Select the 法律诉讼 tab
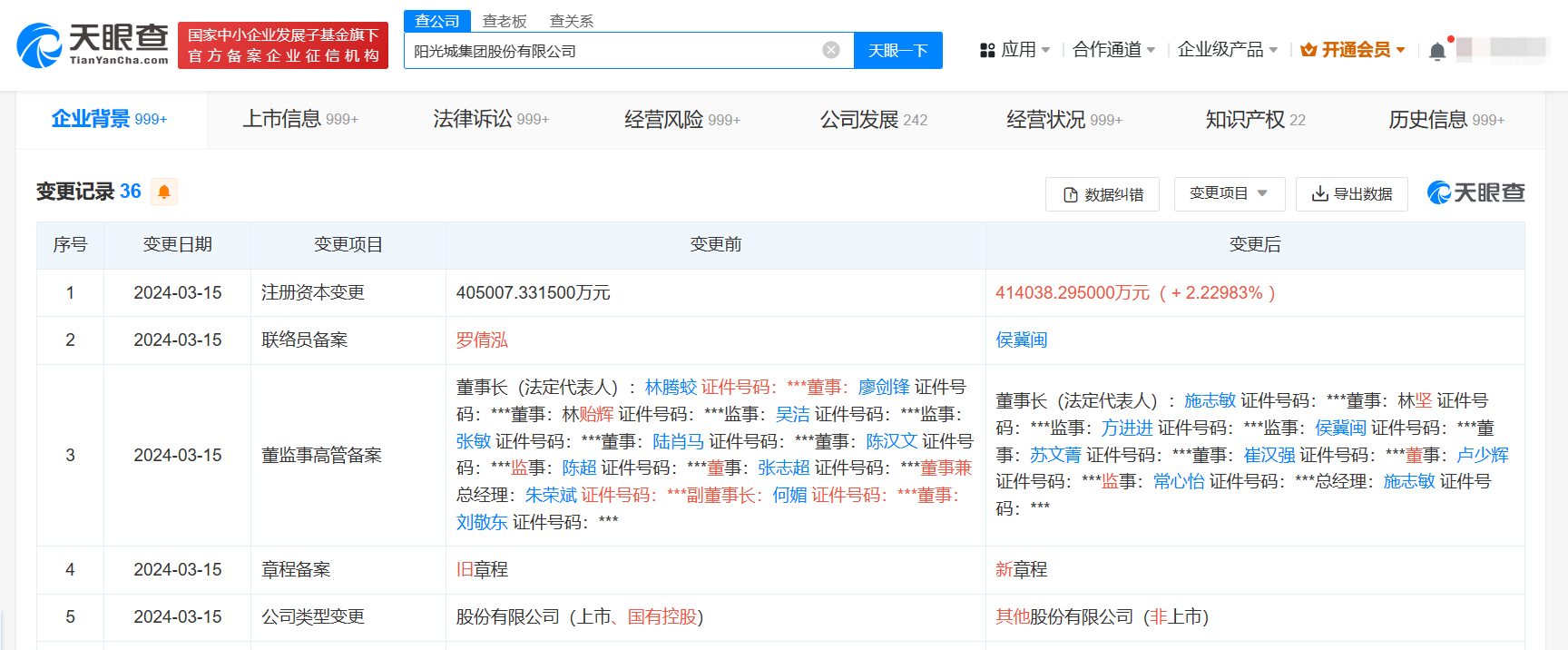 pyautogui.click(x=491, y=119)
